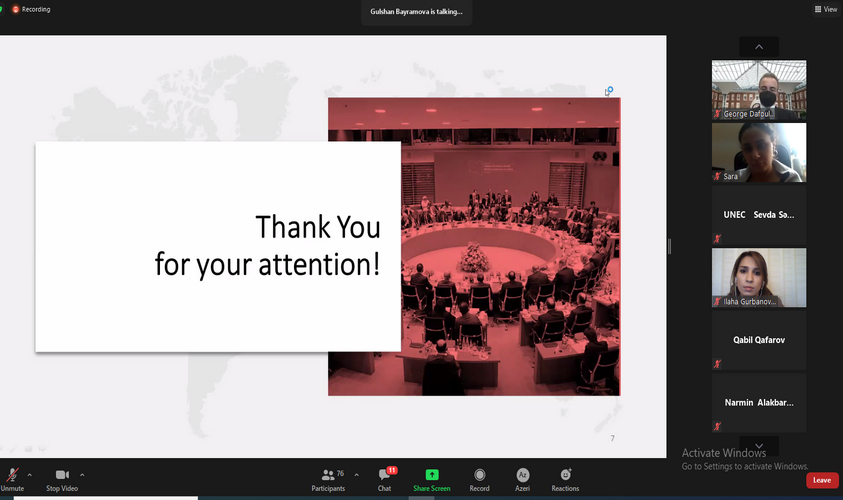Screen dimensions: 843x500
Task: Click the green Share Screen icon
Action: click(x=432, y=478)
